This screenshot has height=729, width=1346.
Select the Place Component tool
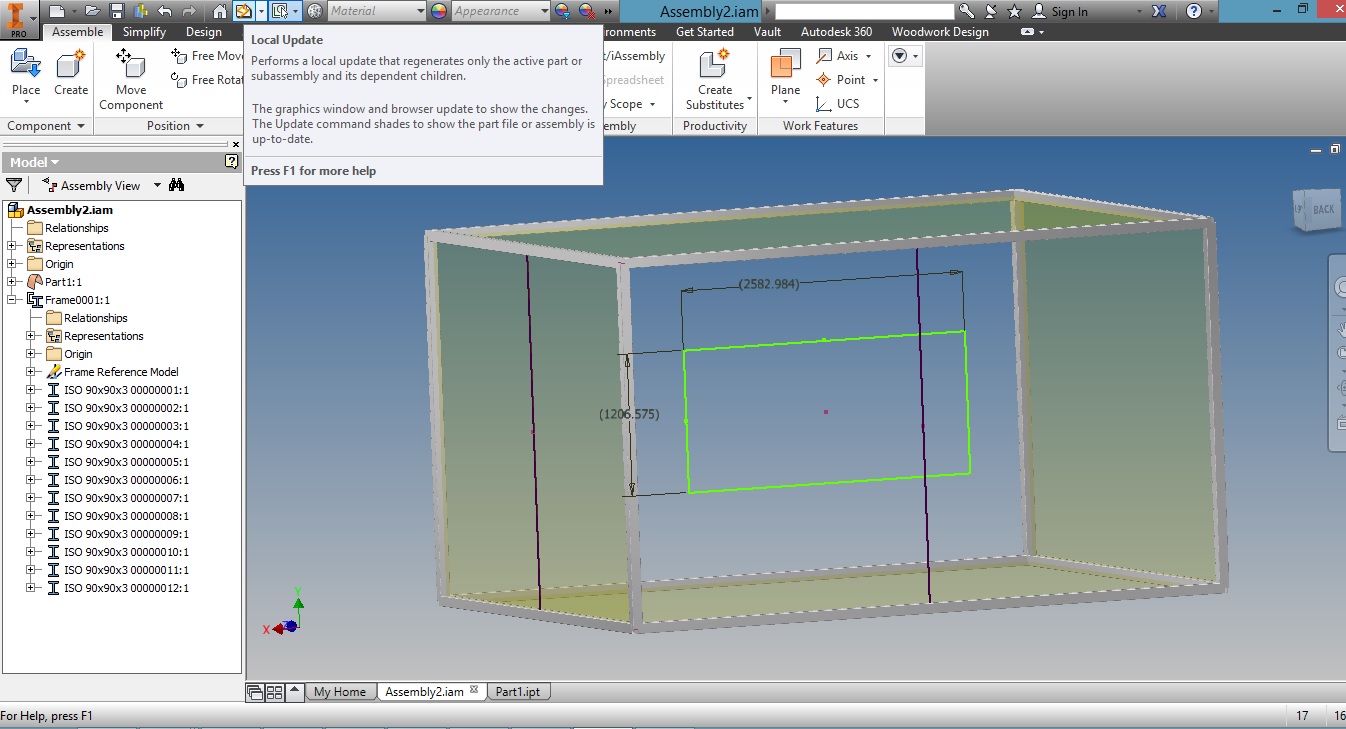pos(24,70)
